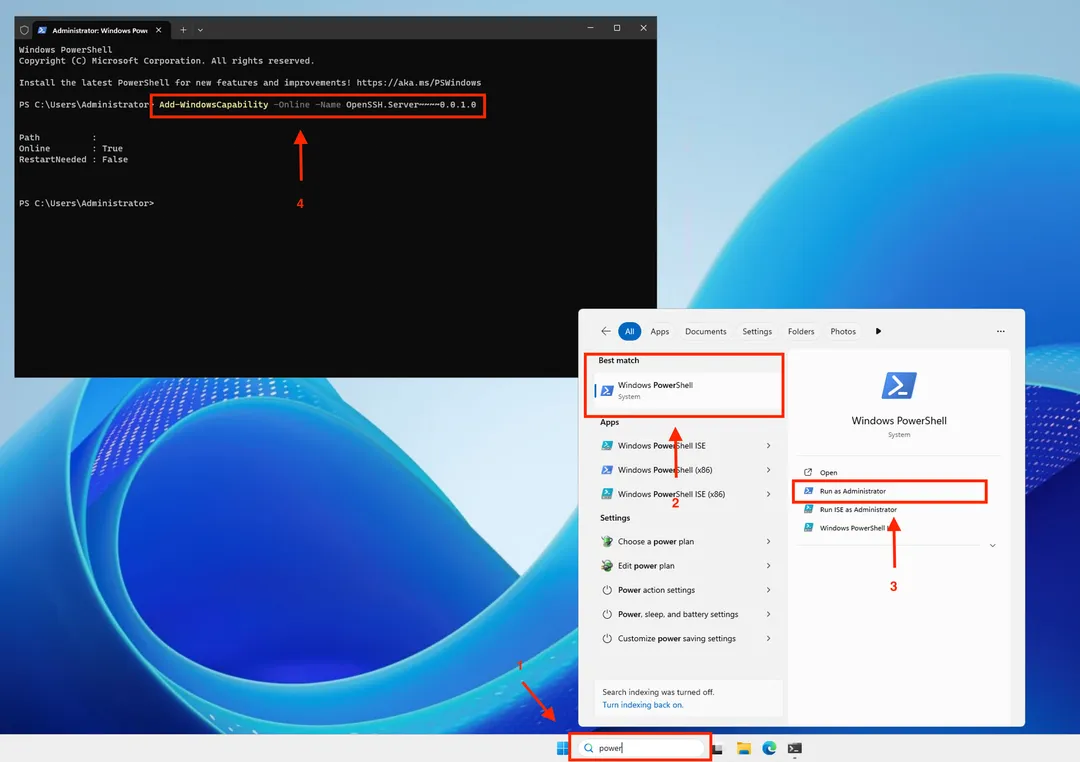Open the Terminal icon on the taskbar
Screen dimensions: 1080x762
[x=795, y=748]
